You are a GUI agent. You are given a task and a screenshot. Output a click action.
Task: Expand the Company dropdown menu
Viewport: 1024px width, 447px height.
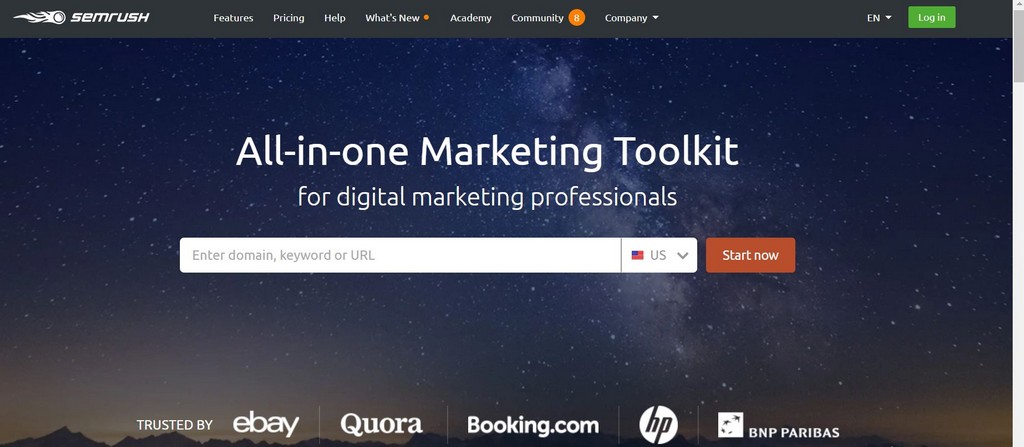click(x=632, y=18)
